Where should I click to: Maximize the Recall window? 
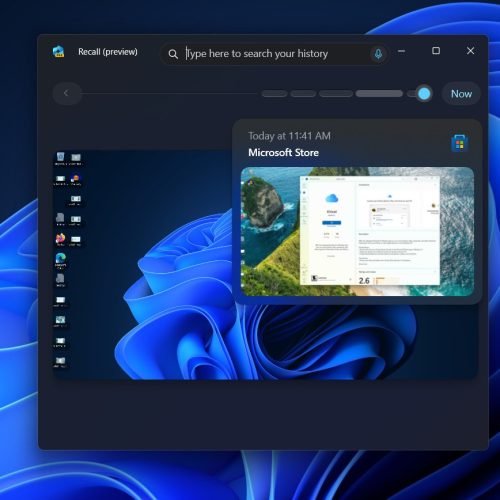tap(436, 51)
